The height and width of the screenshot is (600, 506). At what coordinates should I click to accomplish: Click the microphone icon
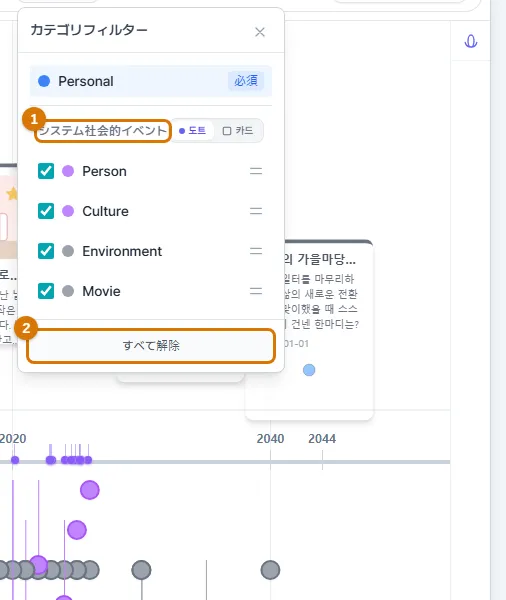471,41
